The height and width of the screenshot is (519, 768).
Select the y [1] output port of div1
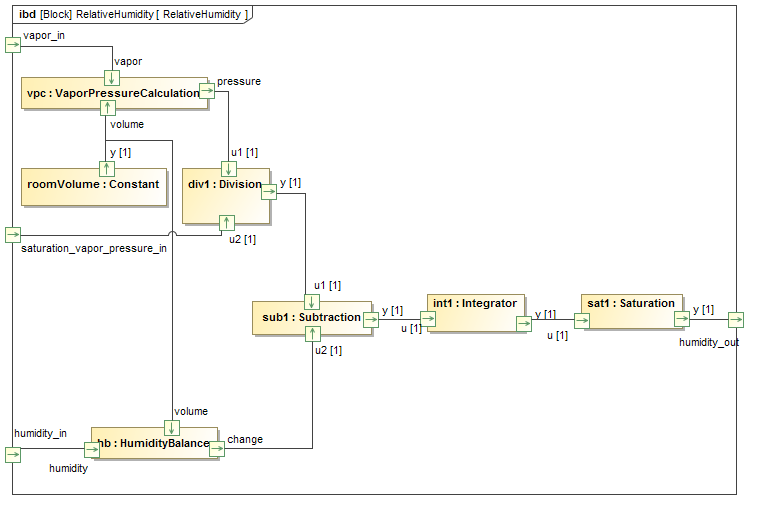[269, 192]
